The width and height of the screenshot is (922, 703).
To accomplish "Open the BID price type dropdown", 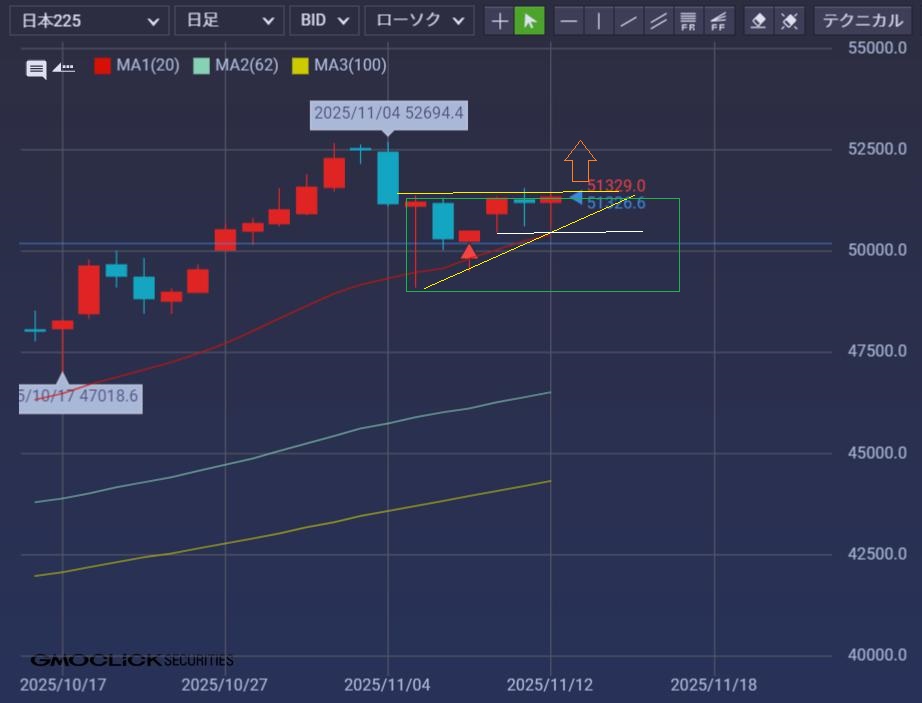I will click(324, 20).
